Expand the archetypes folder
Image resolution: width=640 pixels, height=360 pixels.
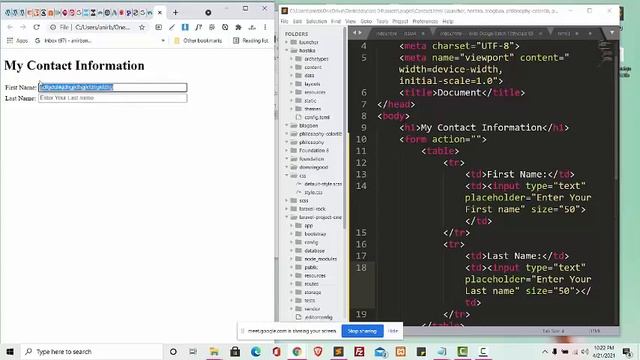pos(291,59)
